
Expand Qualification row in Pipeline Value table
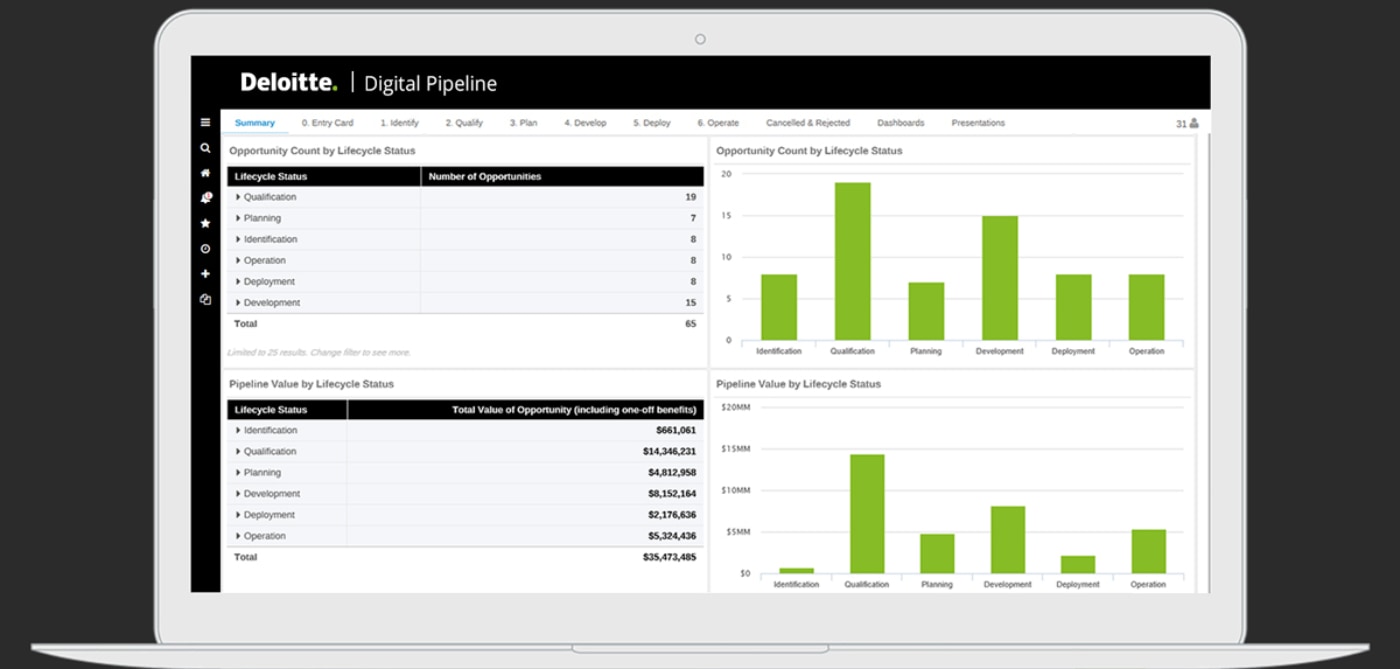pyautogui.click(x=238, y=451)
